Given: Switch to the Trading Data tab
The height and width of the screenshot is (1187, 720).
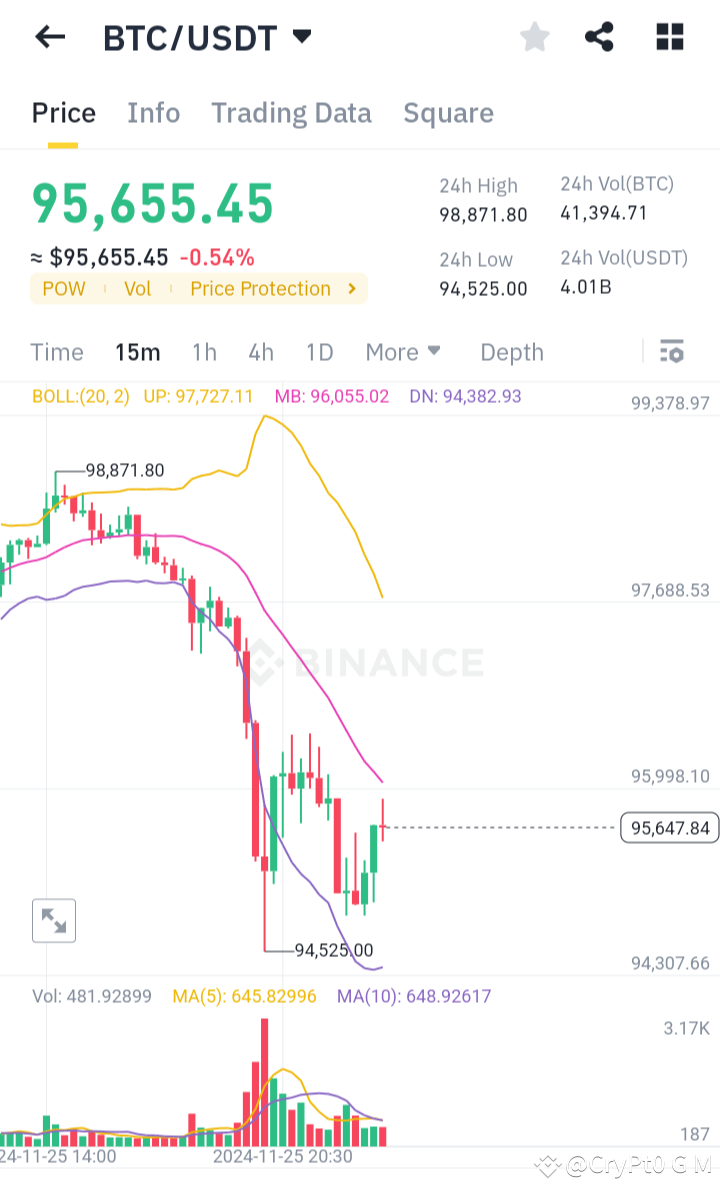Looking at the screenshot, I should [291, 113].
